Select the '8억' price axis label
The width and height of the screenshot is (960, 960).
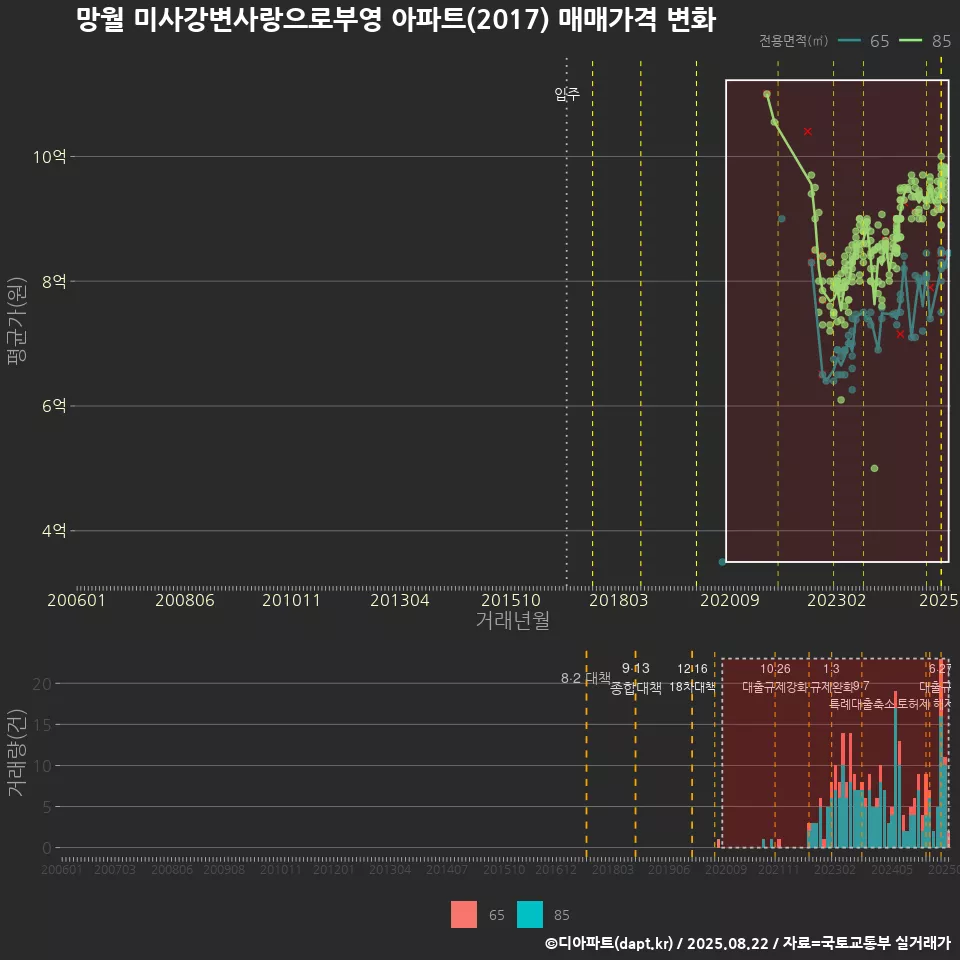click(x=54, y=282)
